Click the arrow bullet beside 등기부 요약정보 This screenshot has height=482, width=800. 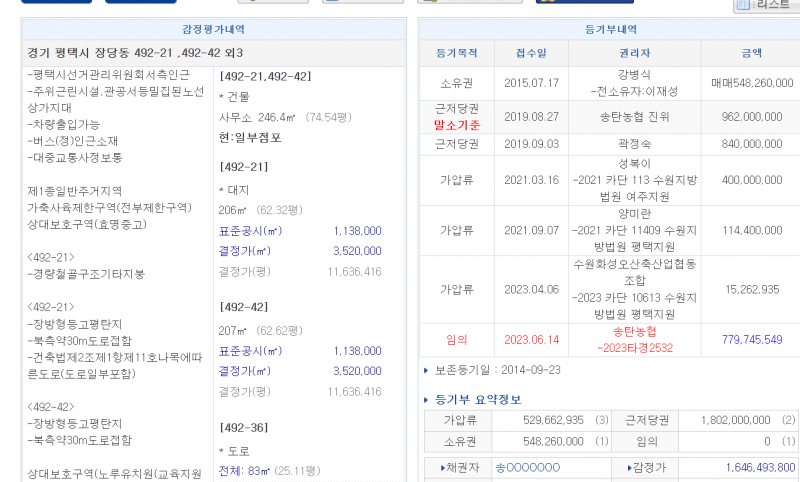coord(428,400)
